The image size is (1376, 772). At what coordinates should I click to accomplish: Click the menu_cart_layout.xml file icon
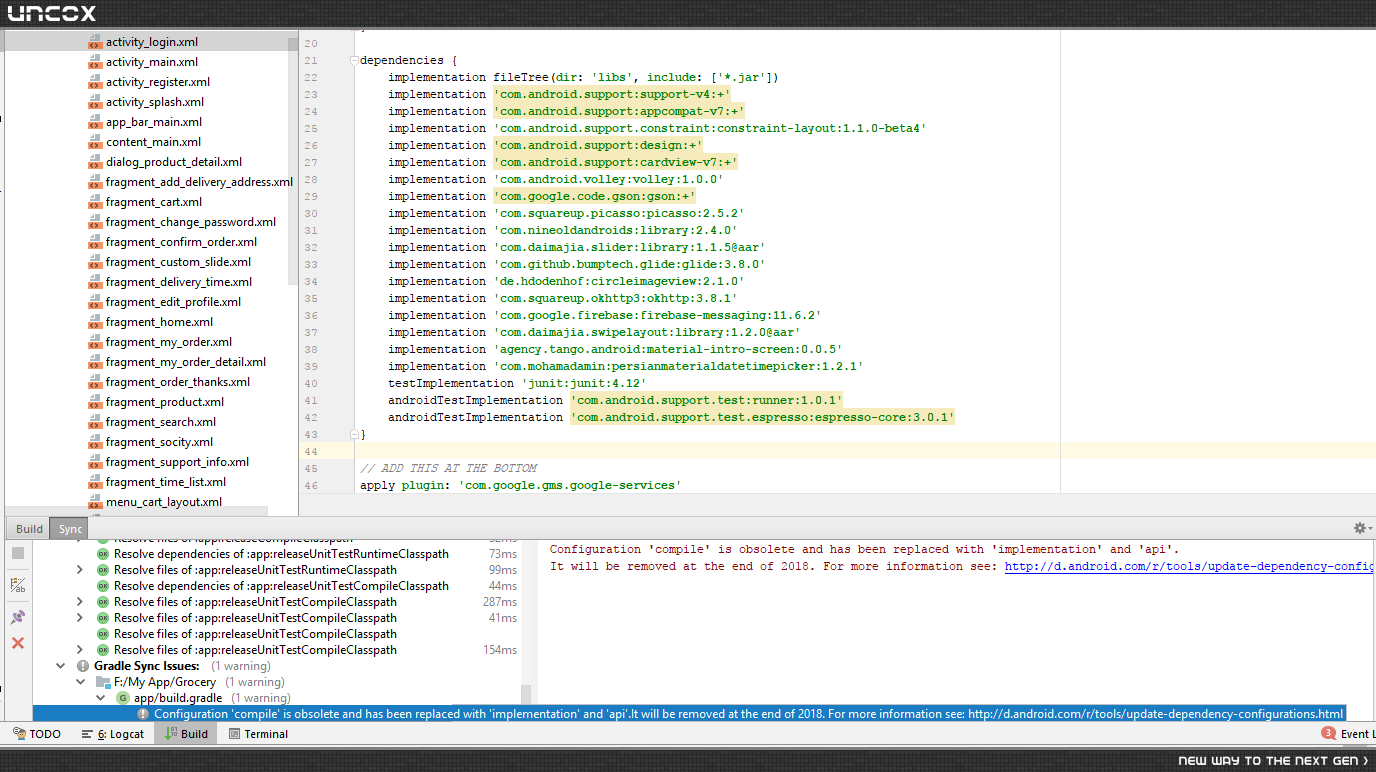[95, 502]
